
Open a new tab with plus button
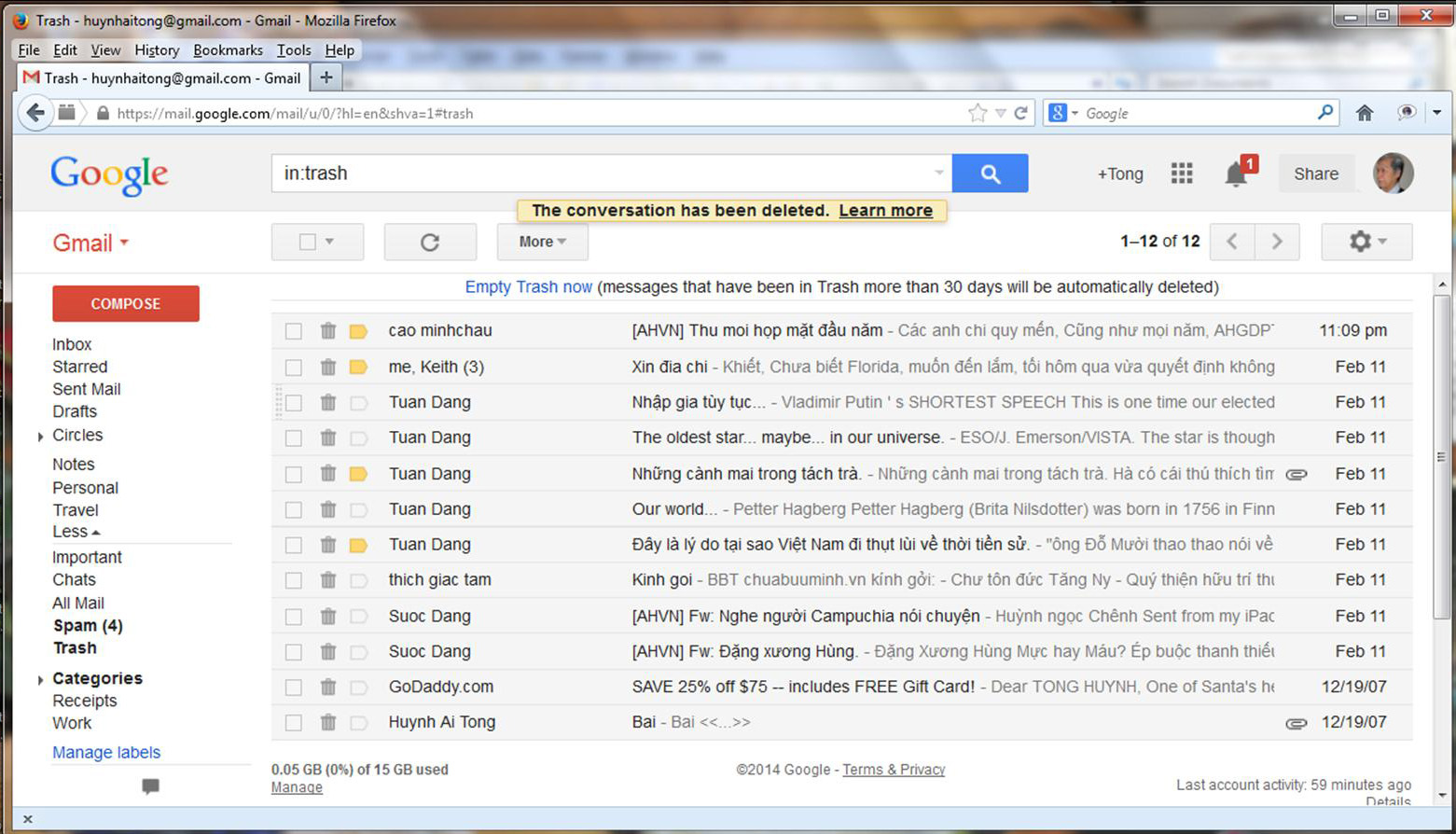tap(326, 77)
